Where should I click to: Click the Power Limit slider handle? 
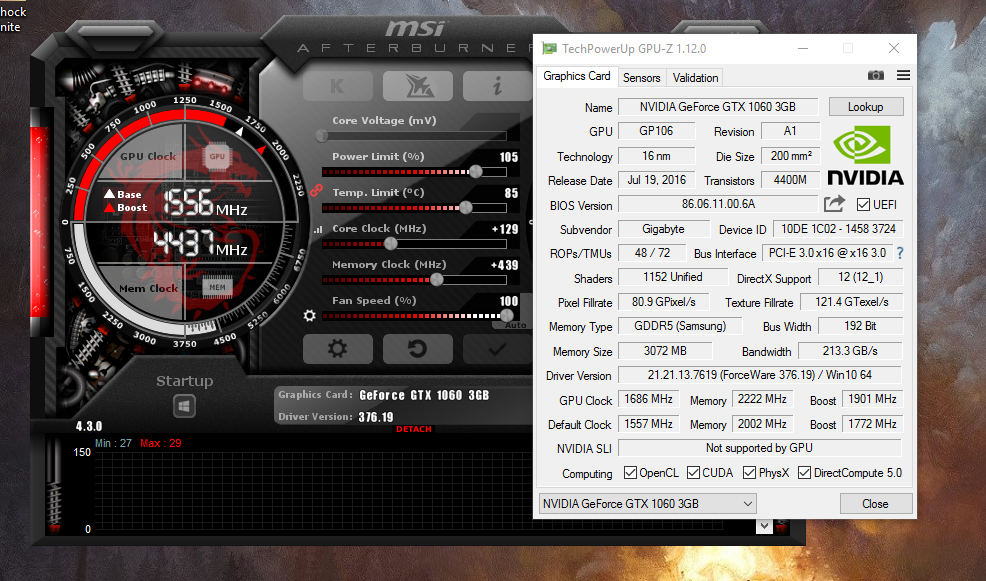[476, 171]
